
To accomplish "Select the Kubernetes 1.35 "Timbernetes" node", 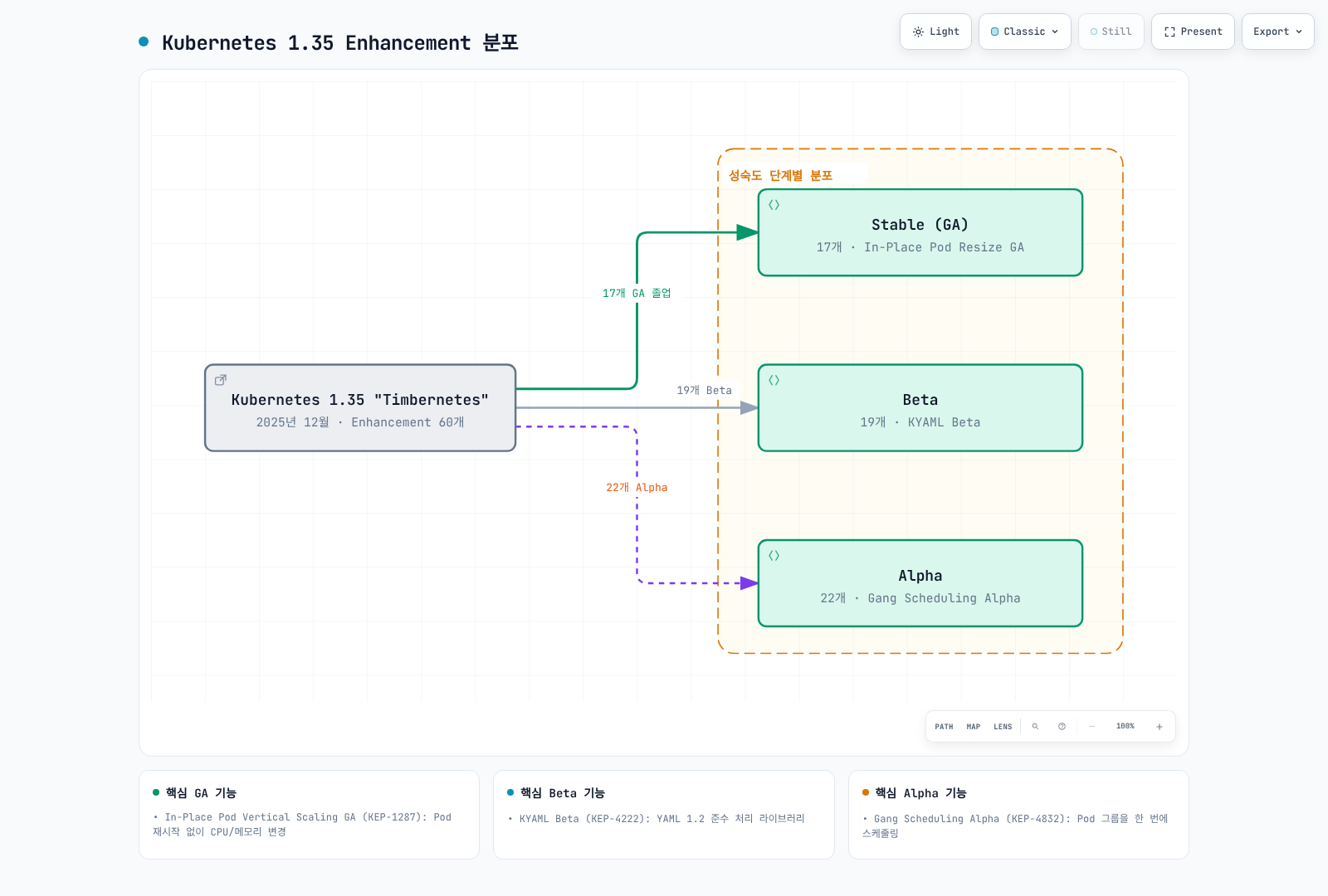I will point(360,408).
